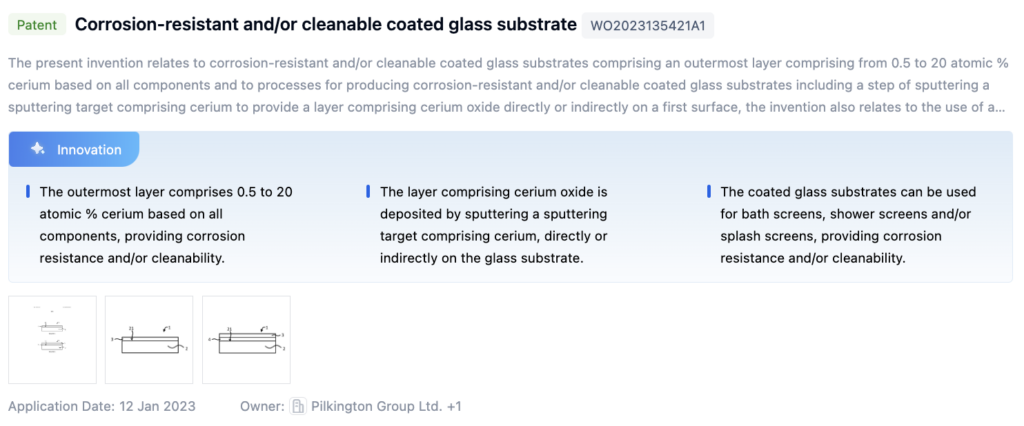Click the blue marker before the first innovation point
The width and height of the screenshot is (1024, 426).
(28, 191)
